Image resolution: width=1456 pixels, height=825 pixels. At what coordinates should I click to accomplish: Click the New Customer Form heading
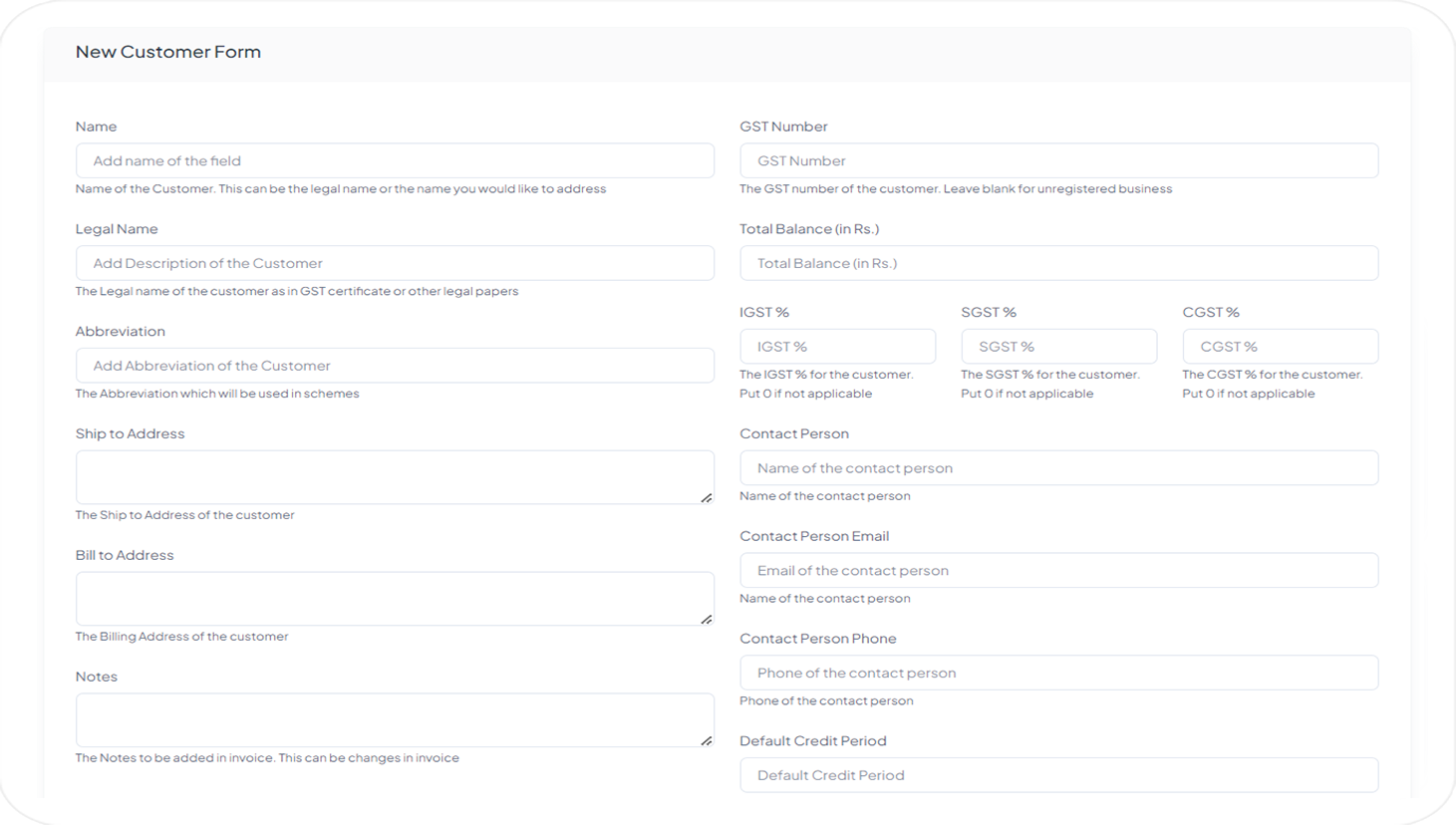pos(168,52)
